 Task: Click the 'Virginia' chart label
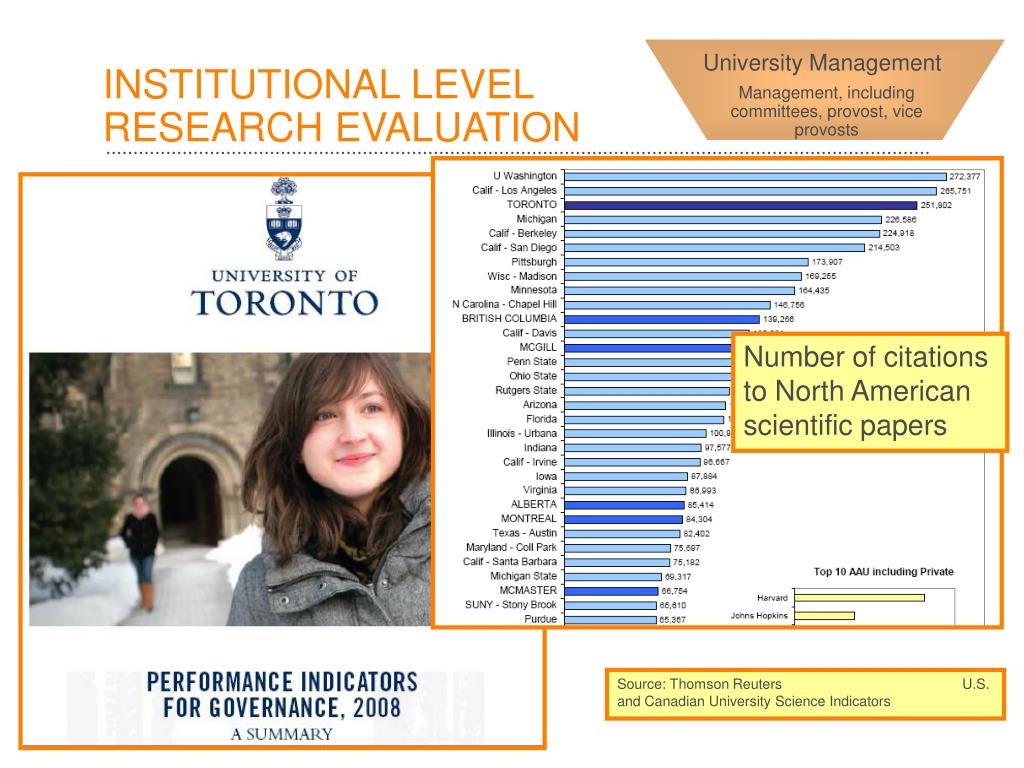539,490
